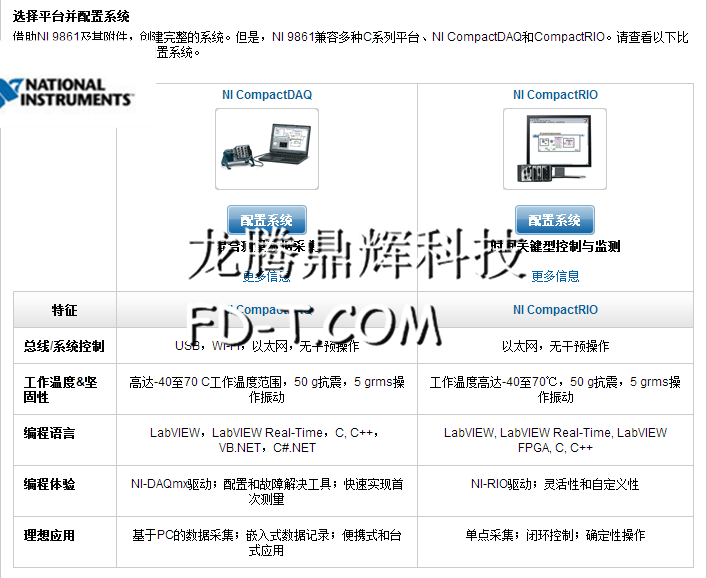
Task: Click the 以太网，无干预操作 cell for CompactRIO
Action: pyautogui.click(x=556, y=346)
